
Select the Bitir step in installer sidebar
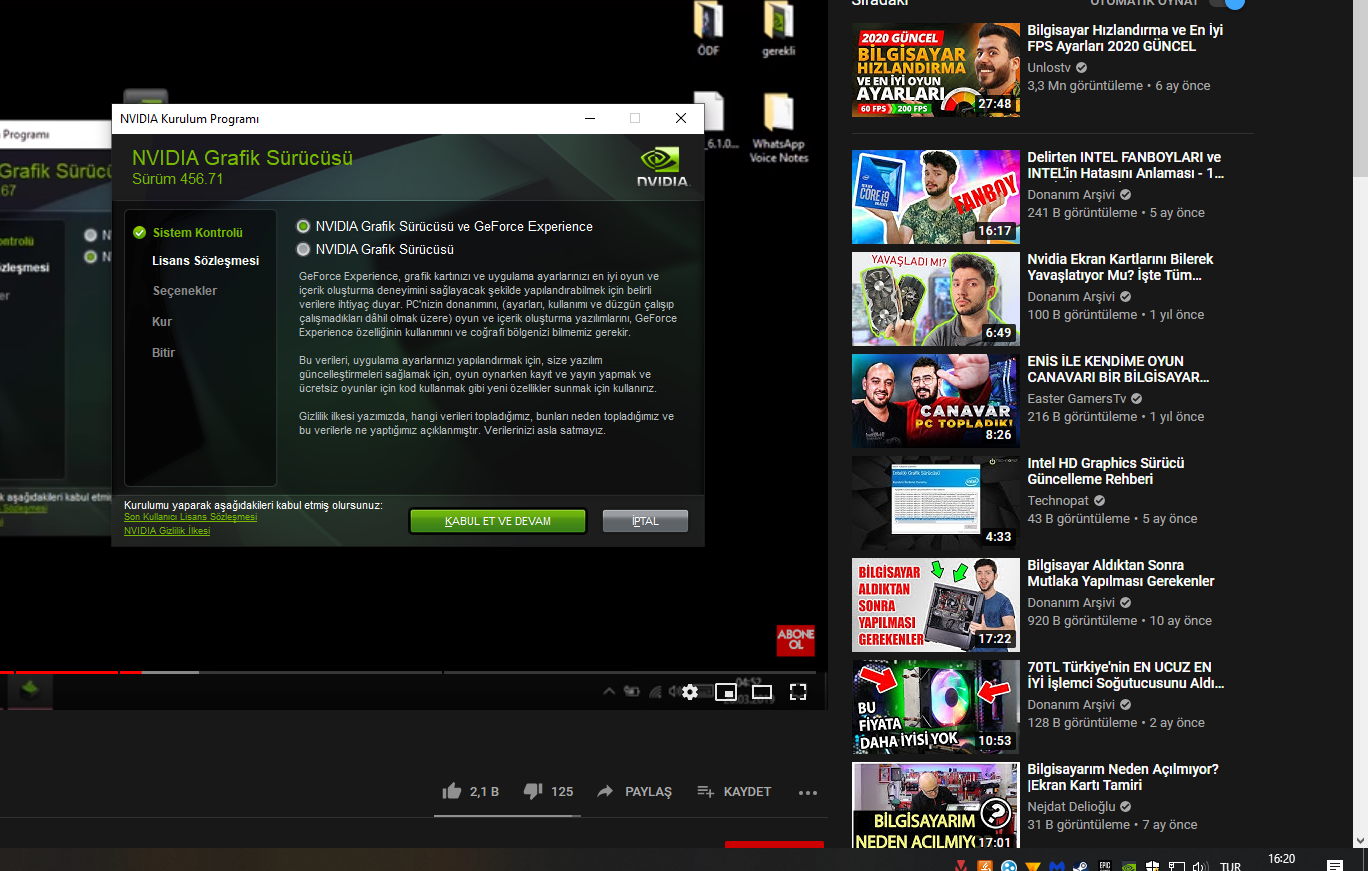pos(163,353)
